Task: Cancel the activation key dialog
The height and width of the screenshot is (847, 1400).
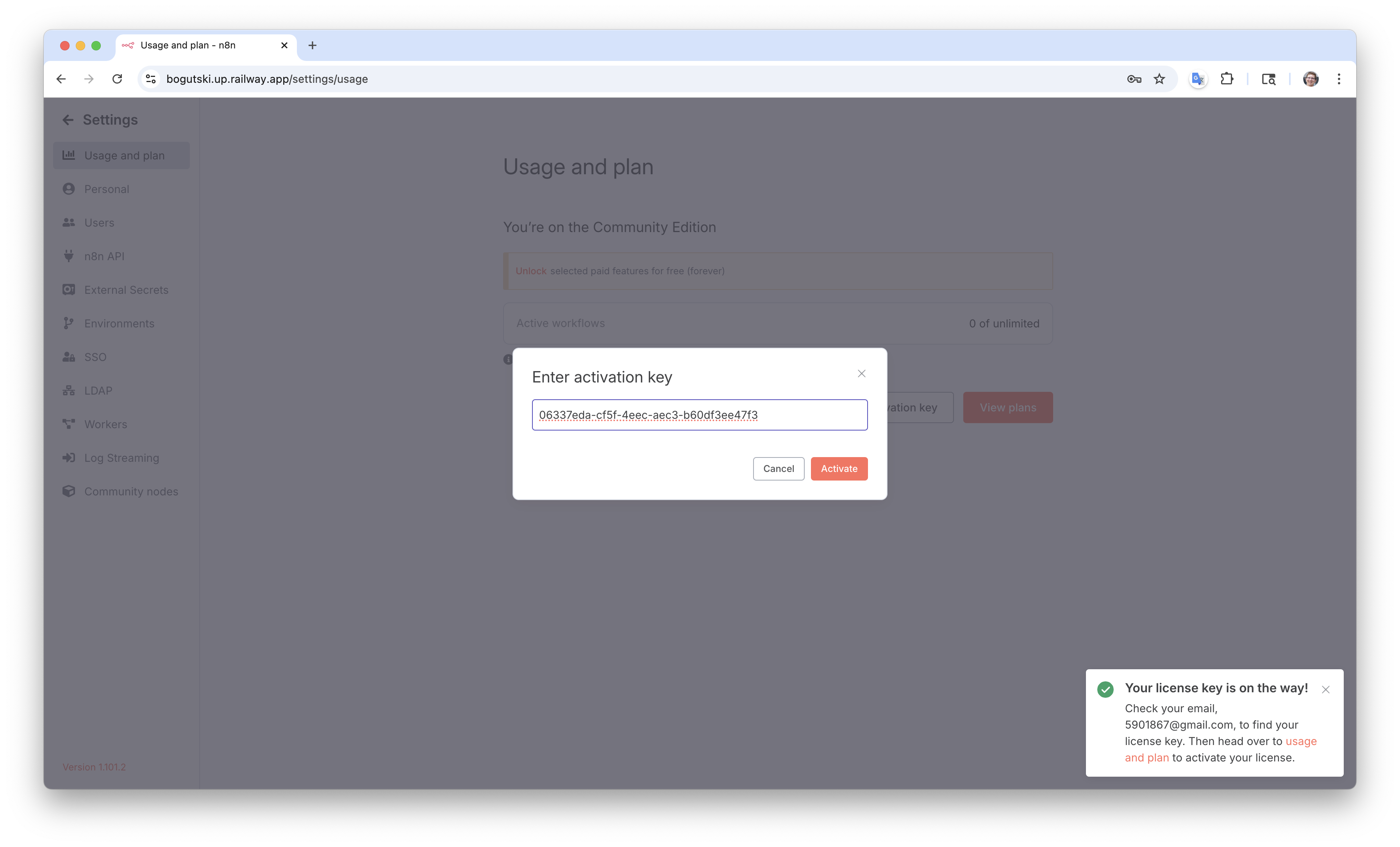Action: (x=779, y=468)
